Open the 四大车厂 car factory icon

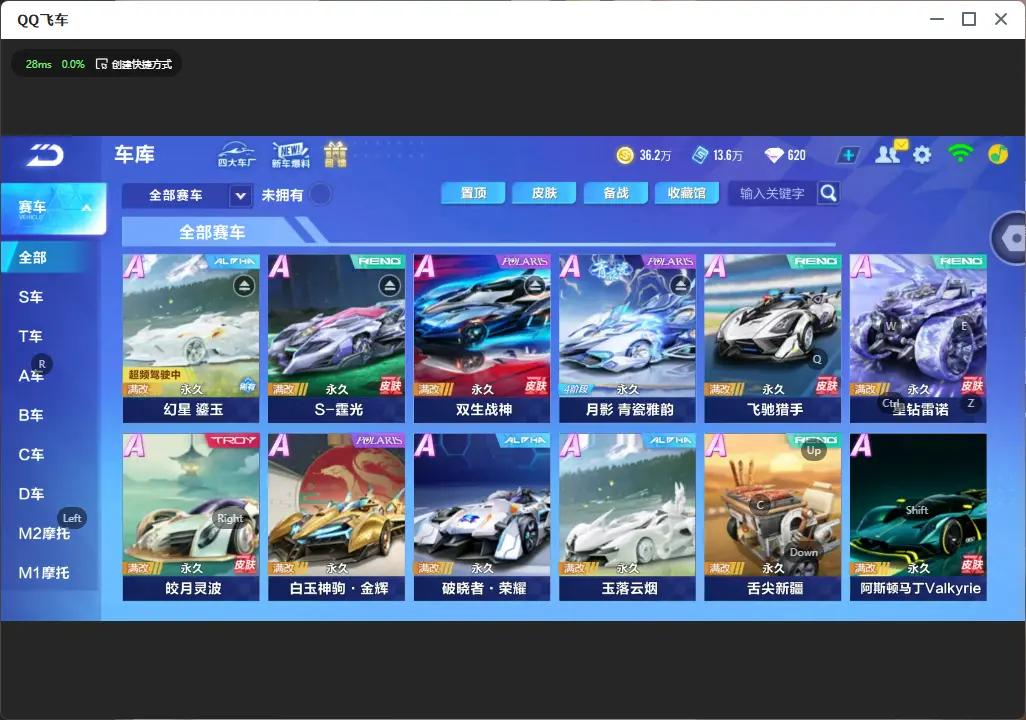236,154
